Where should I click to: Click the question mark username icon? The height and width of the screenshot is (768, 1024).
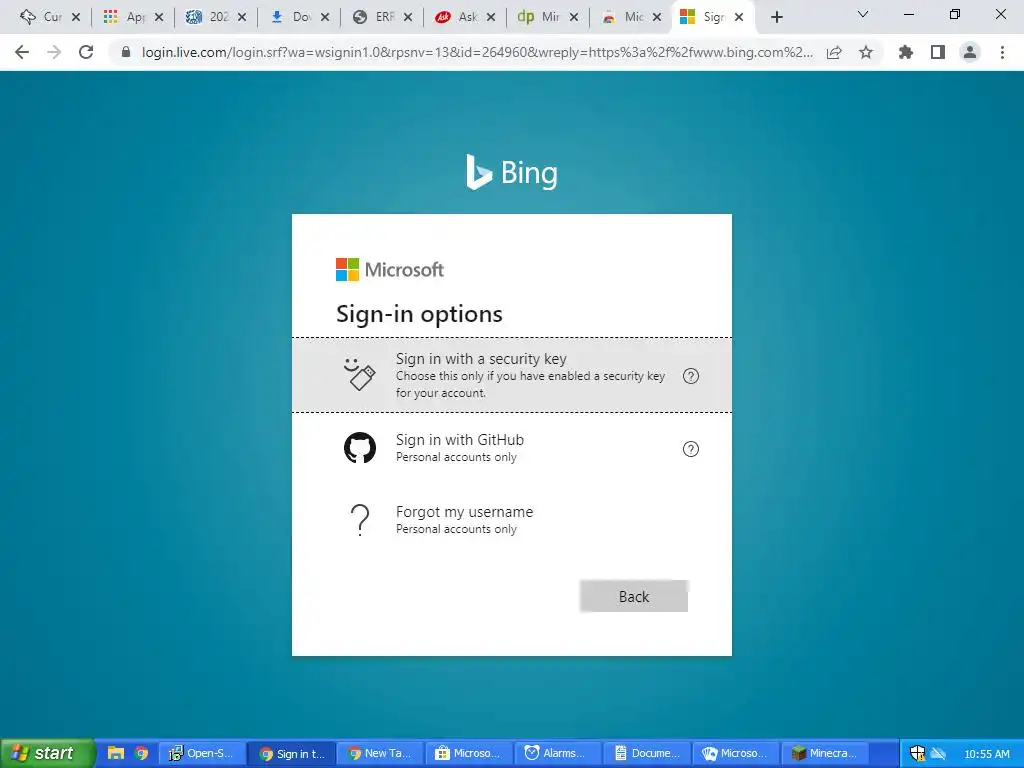(x=360, y=520)
